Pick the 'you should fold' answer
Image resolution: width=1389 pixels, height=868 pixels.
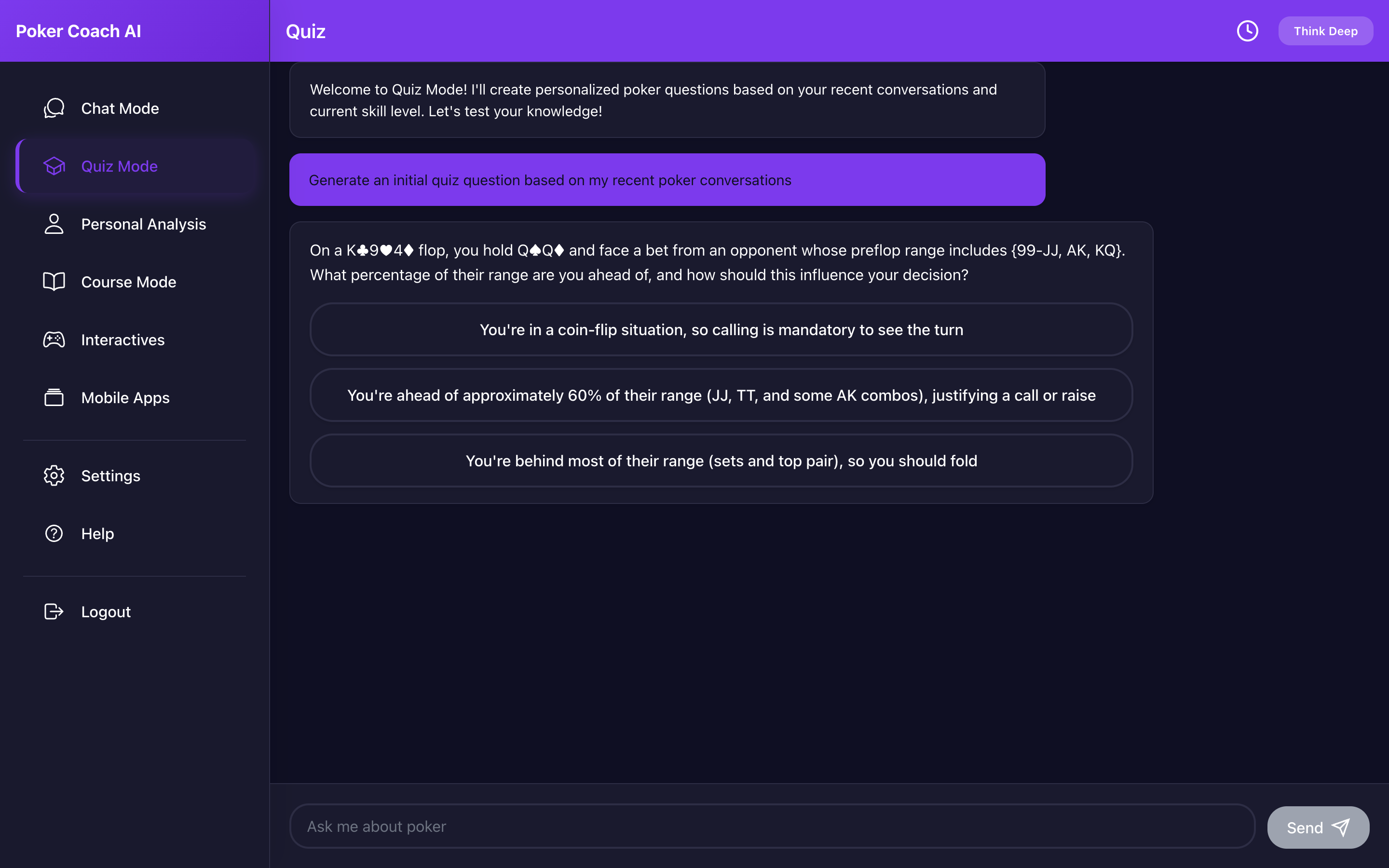(721, 461)
